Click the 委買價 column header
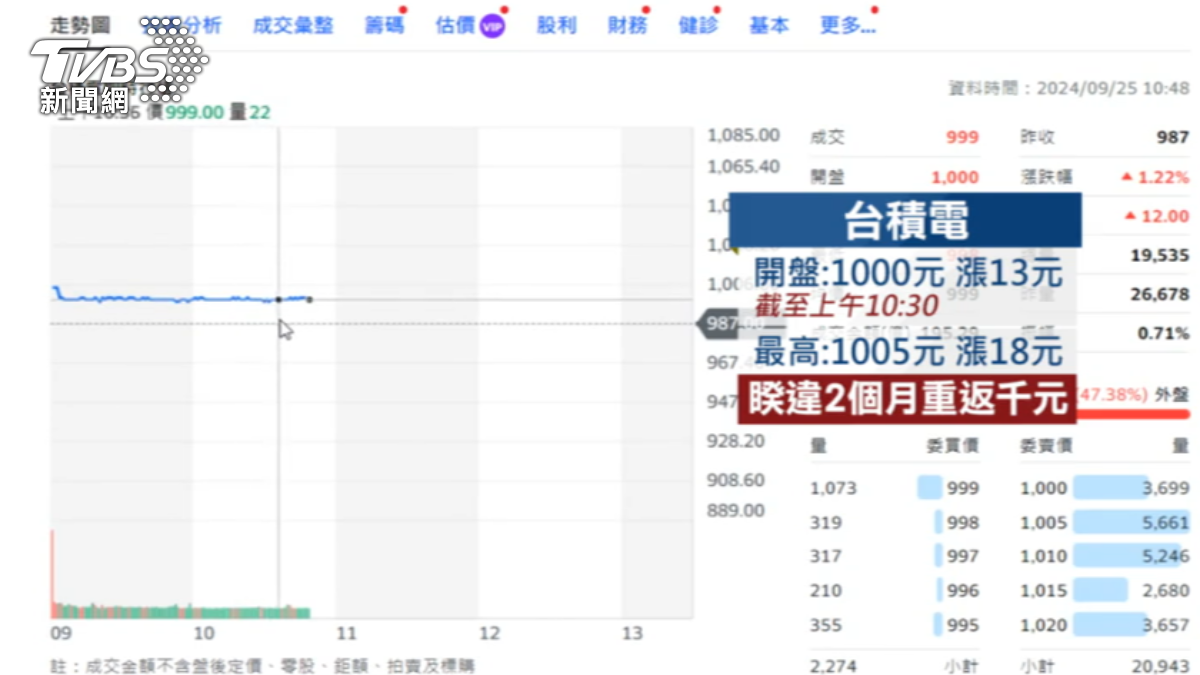 (953, 446)
